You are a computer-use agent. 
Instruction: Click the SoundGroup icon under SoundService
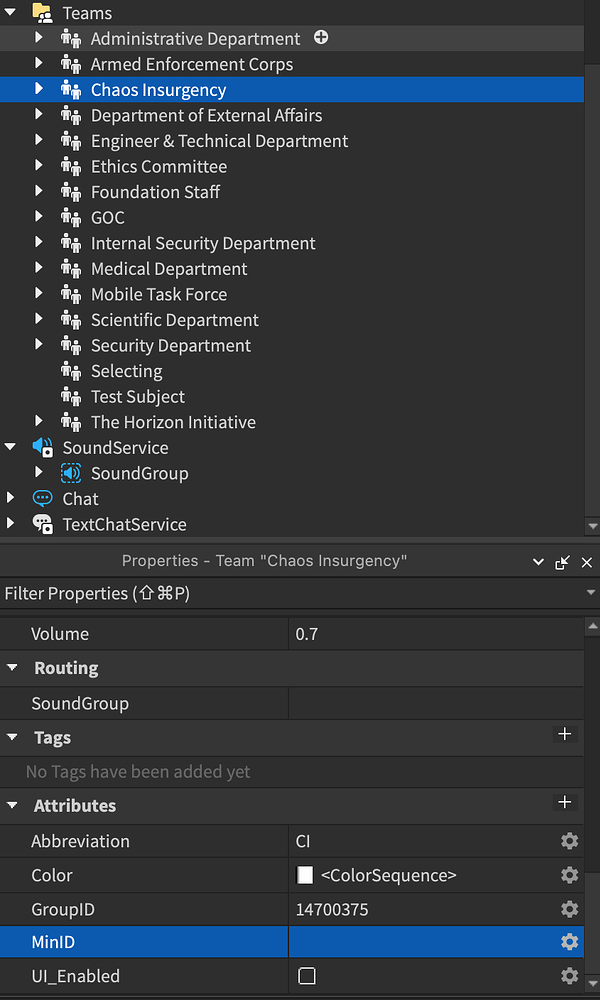point(69,474)
